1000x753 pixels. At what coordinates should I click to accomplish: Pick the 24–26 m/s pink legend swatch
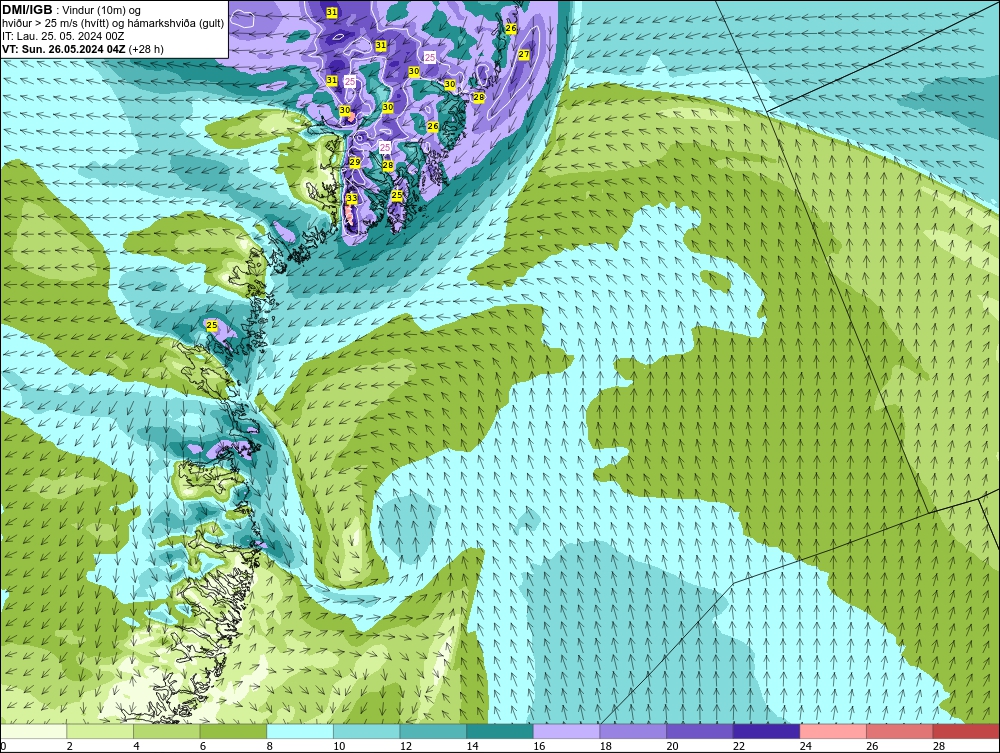833,731
